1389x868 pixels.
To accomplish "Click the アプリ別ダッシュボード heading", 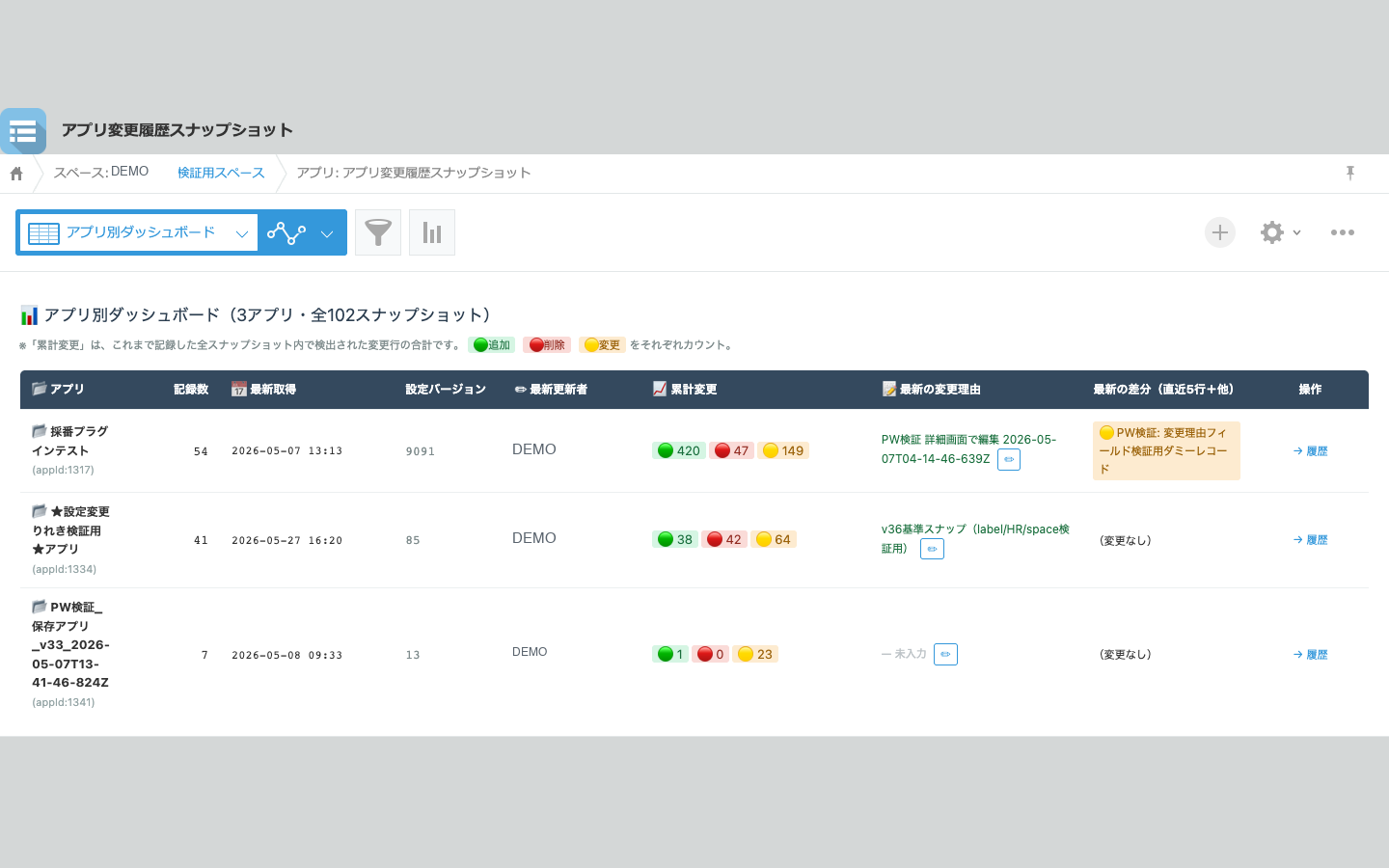I will click(258, 315).
